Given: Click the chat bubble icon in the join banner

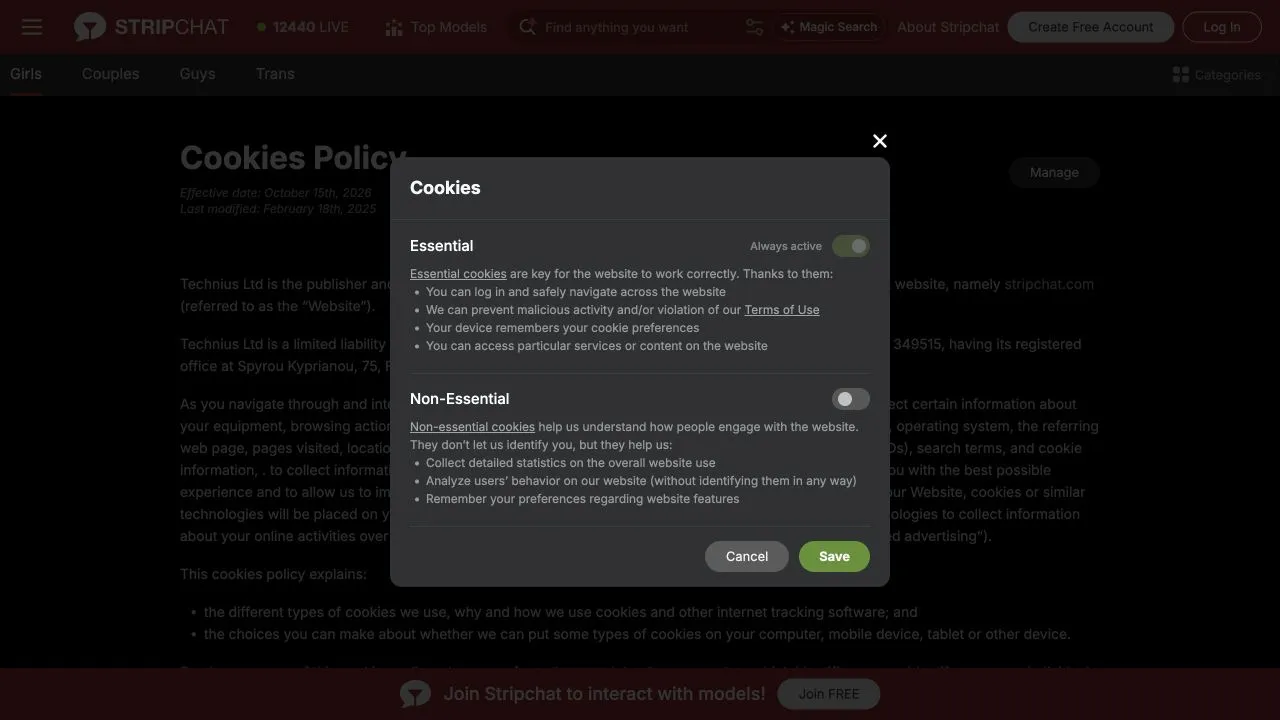Looking at the screenshot, I should point(415,694).
